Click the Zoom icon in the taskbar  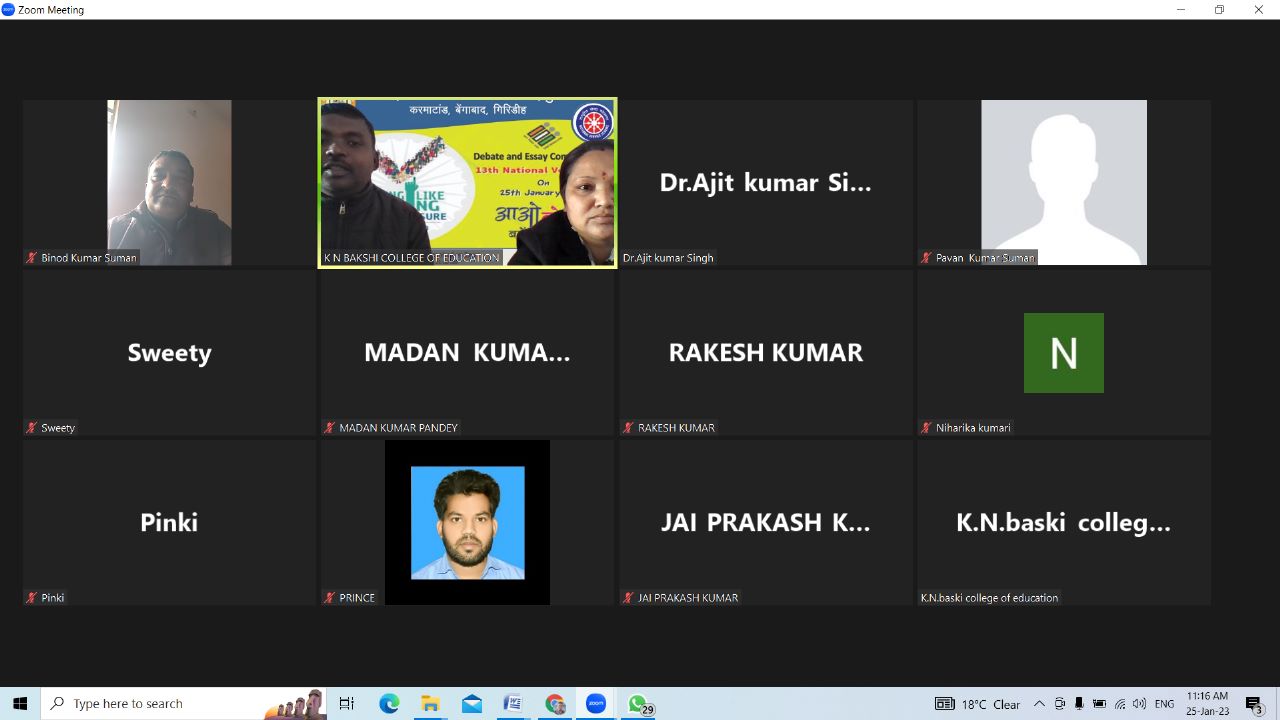596,704
